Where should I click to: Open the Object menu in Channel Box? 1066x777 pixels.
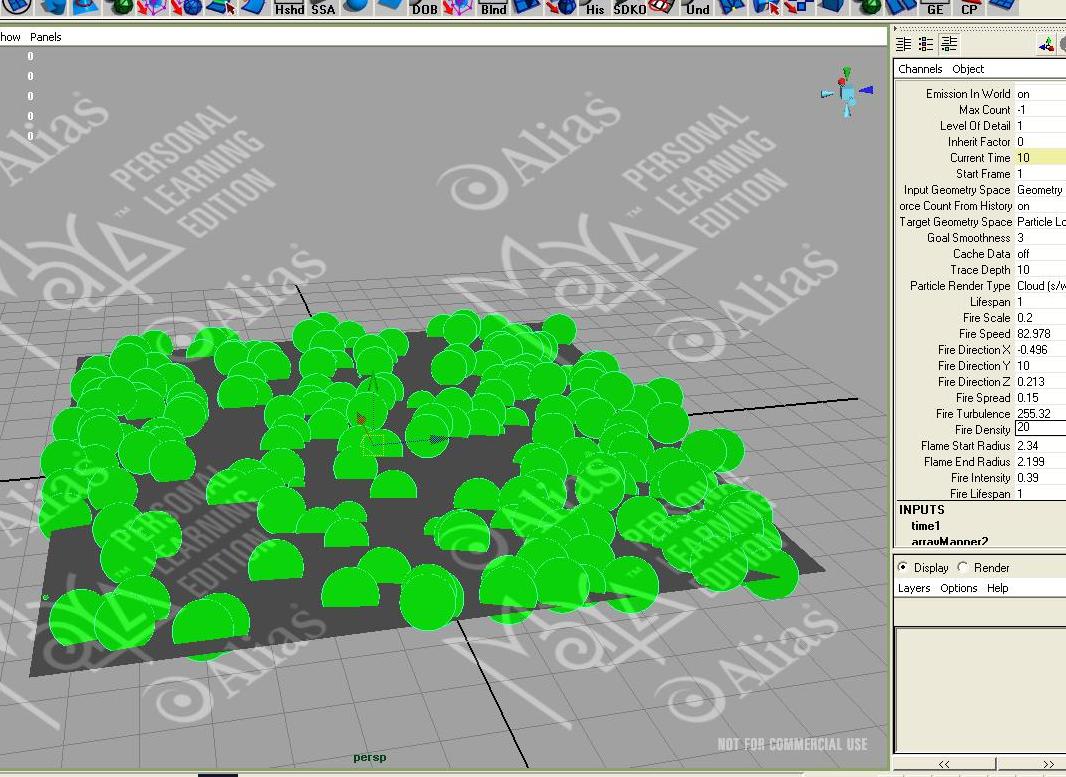[968, 69]
